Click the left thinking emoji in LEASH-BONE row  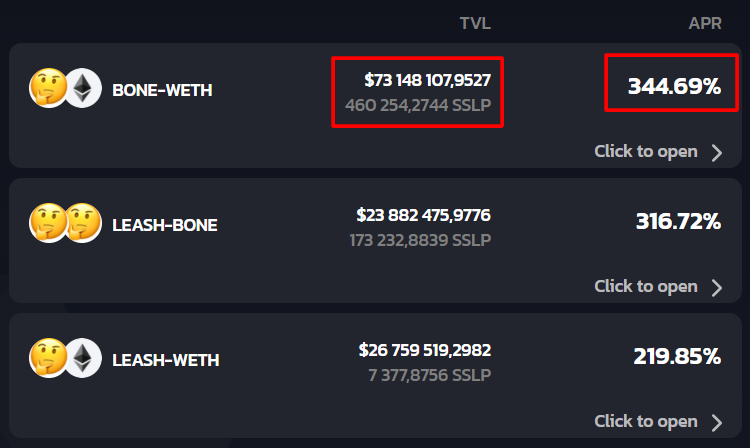(48, 225)
